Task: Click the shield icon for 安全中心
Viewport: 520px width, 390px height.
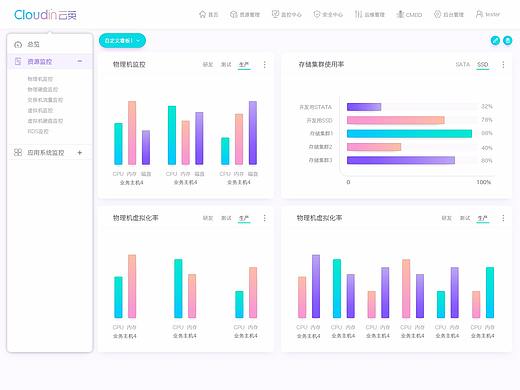Action: tap(317, 14)
